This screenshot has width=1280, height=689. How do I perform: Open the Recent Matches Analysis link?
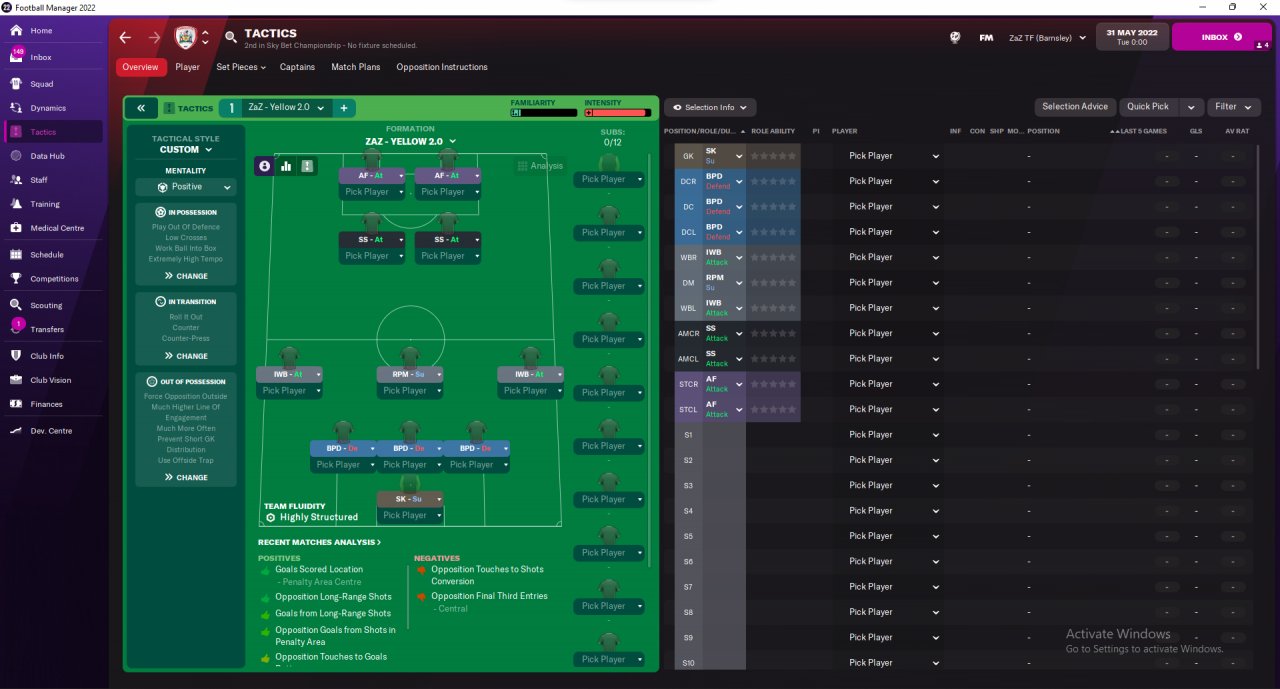click(x=319, y=542)
